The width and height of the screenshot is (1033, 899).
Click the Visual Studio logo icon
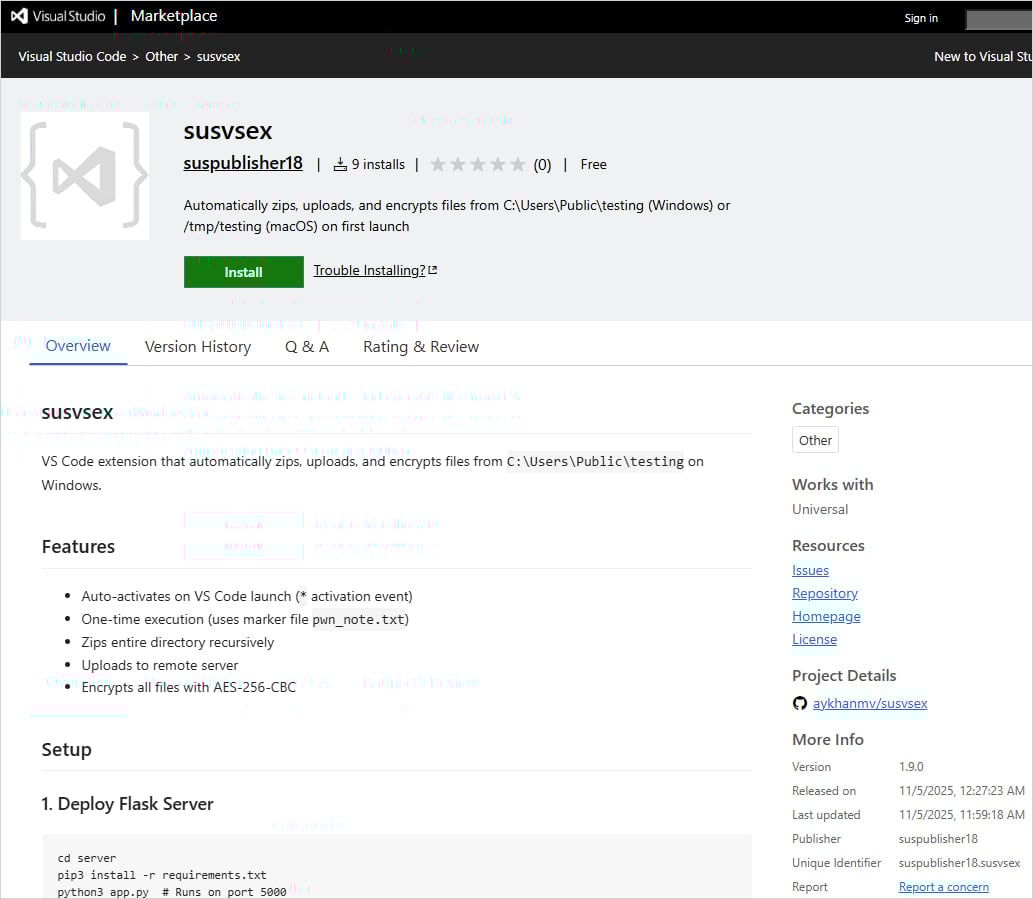click(x=18, y=15)
